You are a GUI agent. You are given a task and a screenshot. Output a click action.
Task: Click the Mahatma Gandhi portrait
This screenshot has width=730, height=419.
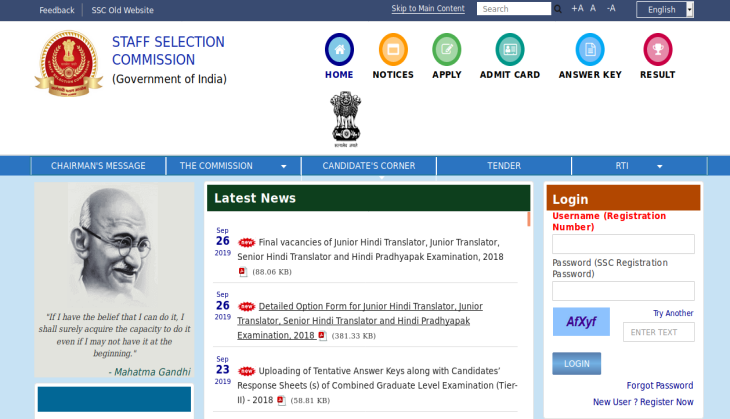pos(115,245)
